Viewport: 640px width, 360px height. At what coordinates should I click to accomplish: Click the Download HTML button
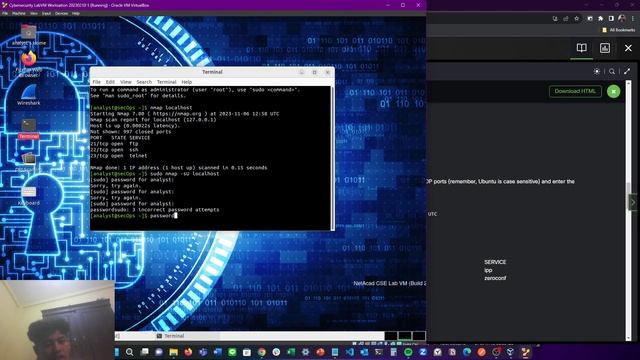(x=575, y=91)
